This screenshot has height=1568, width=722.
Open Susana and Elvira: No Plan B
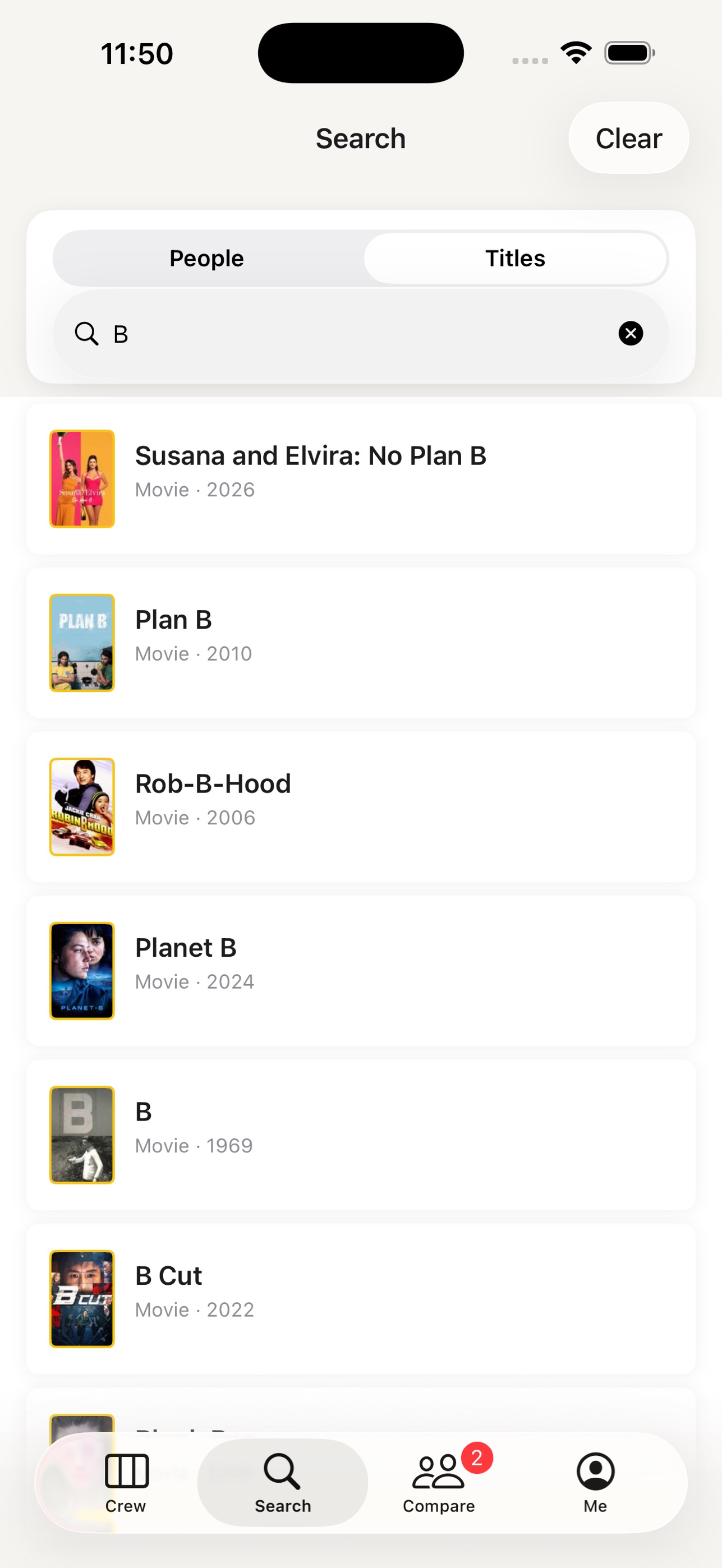click(360, 478)
